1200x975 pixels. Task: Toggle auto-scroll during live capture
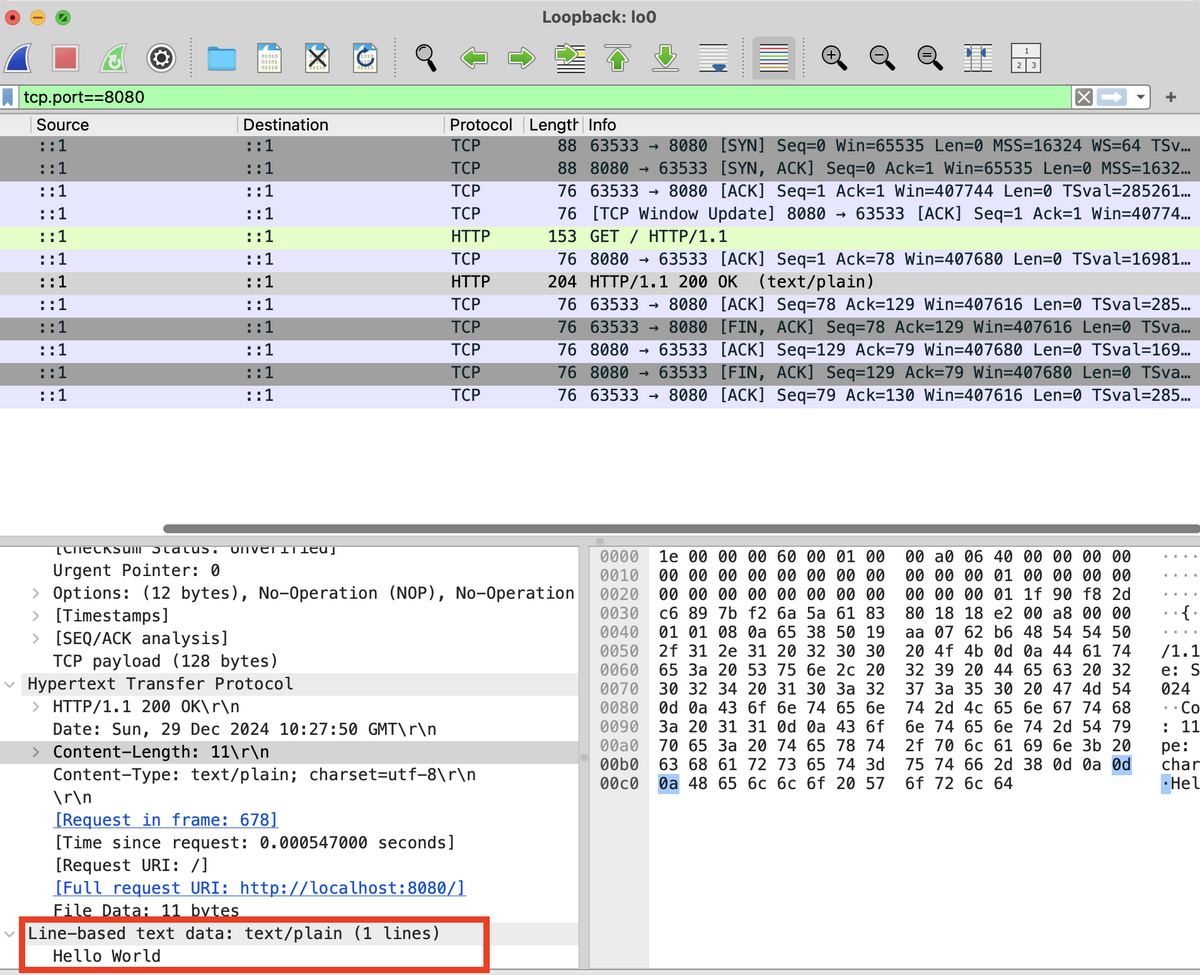pos(713,58)
